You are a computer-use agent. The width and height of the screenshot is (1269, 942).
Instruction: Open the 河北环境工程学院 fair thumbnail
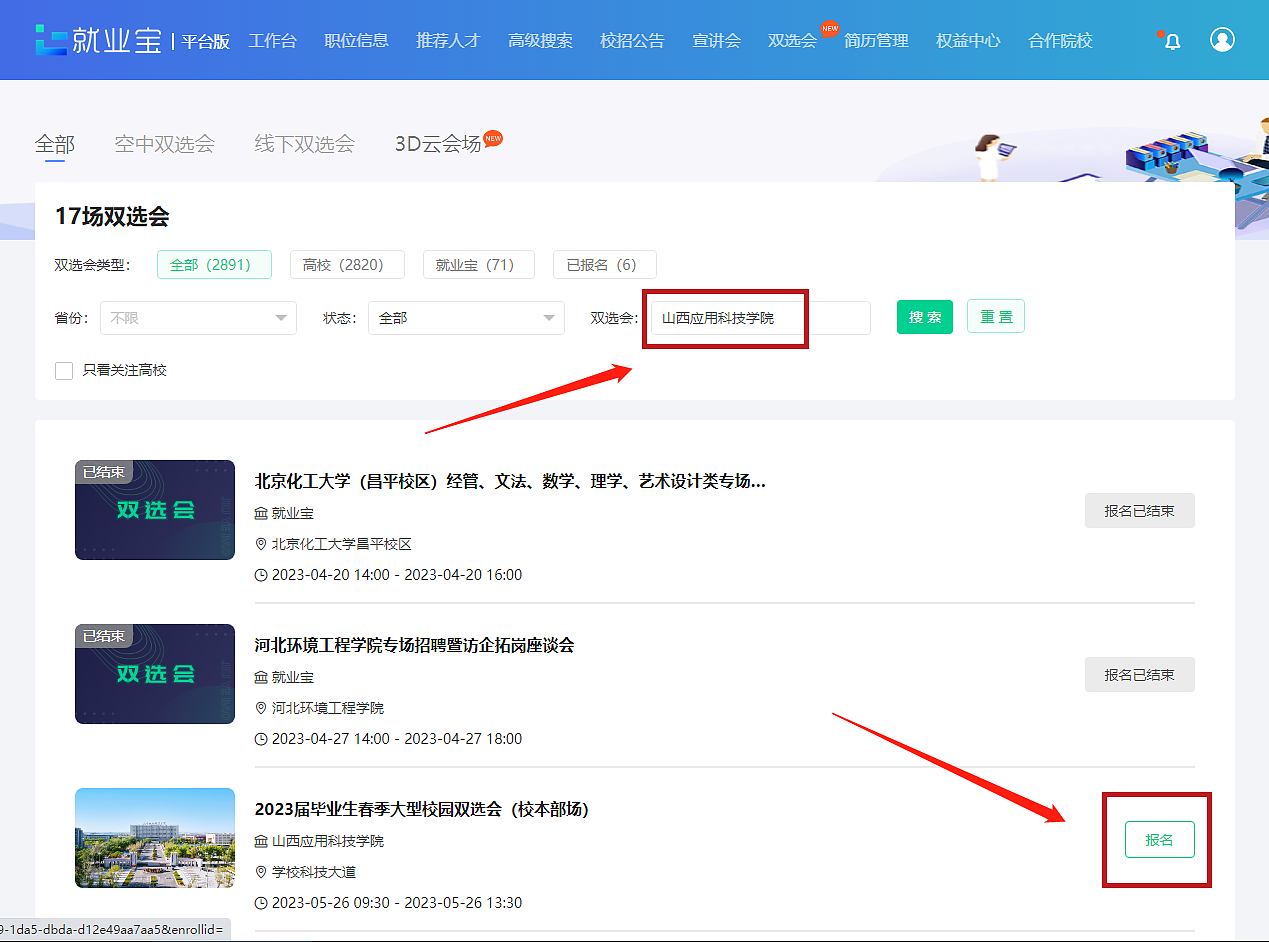click(155, 674)
